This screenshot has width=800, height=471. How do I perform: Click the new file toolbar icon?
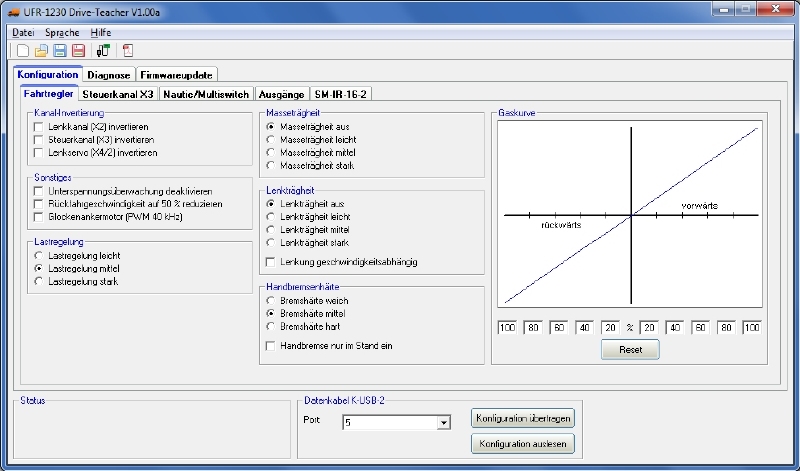pyautogui.click(x=23, y=50)
